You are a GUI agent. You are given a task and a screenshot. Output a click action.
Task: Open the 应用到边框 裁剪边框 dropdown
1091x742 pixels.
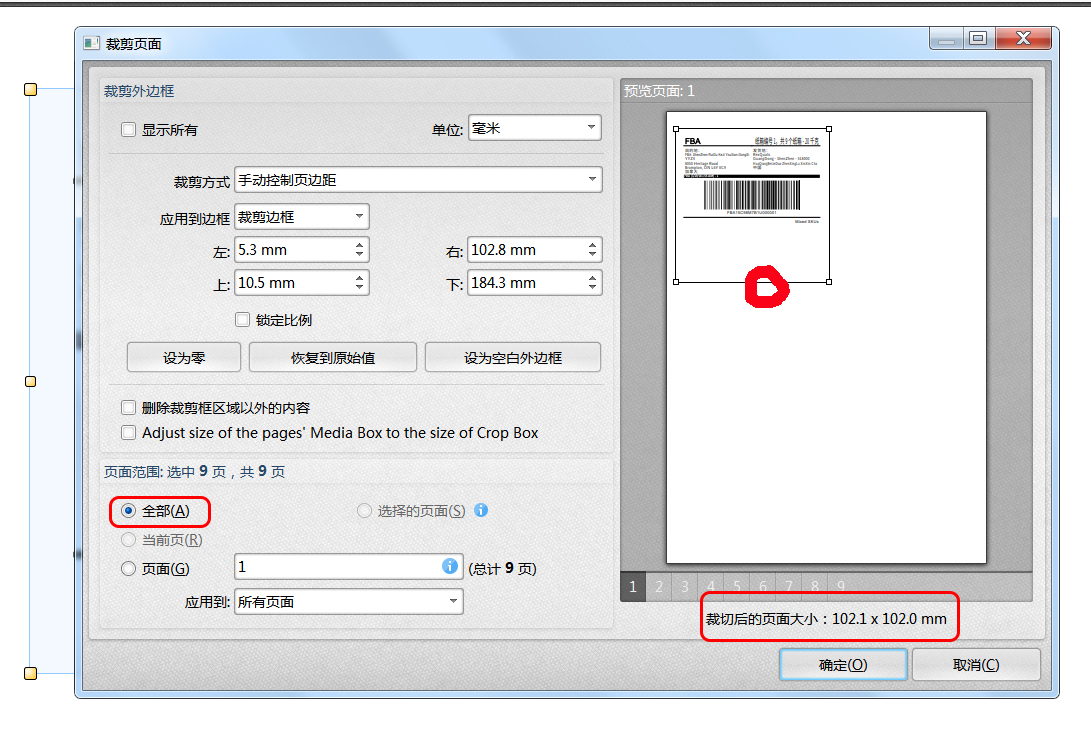pos(301,216)
